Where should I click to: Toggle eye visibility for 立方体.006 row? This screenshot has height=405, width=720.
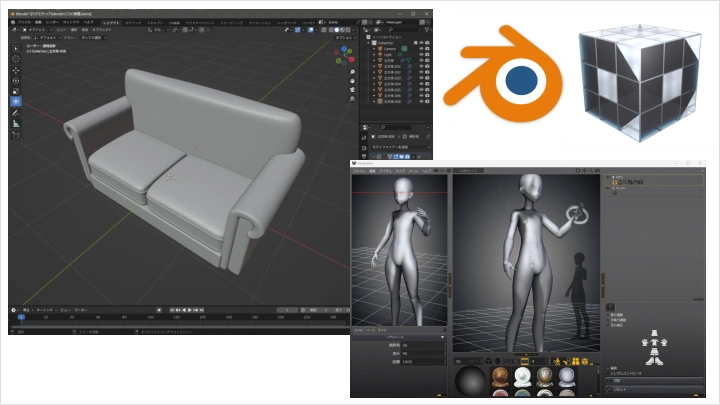tap(421, 96)
